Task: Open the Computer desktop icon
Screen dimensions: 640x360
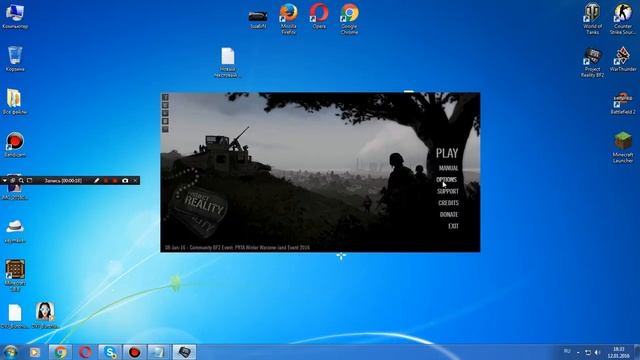Action: [x=15, y=16]
